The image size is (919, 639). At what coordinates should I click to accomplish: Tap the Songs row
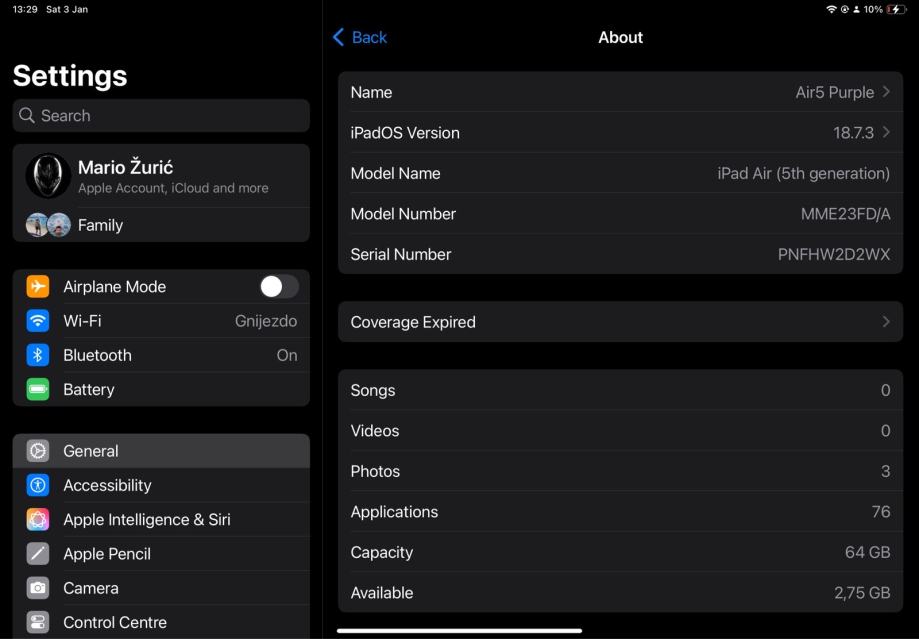pyautogui.click(x=620, y=390)
